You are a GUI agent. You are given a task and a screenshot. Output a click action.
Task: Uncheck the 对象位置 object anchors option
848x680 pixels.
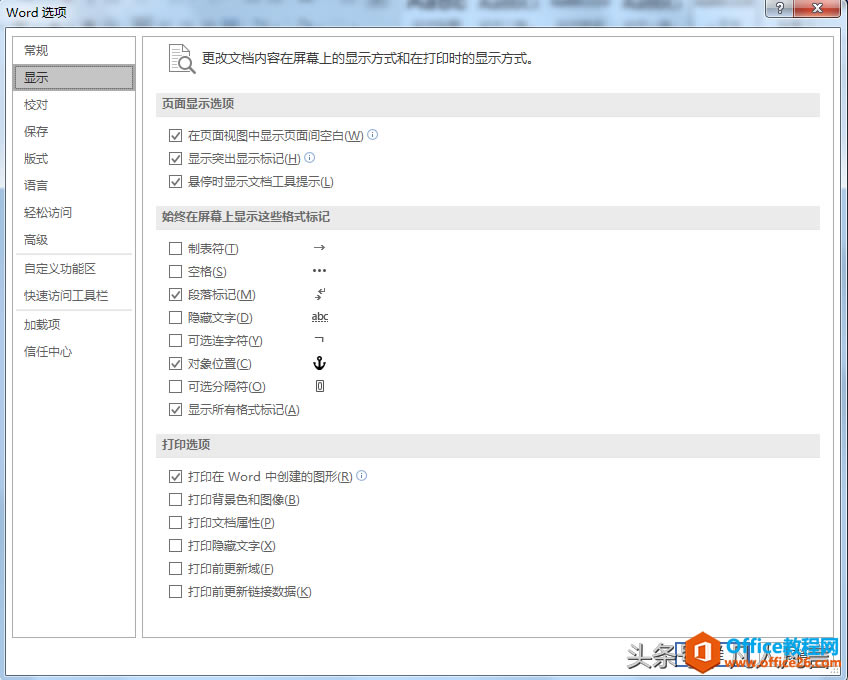coord(175,364)
